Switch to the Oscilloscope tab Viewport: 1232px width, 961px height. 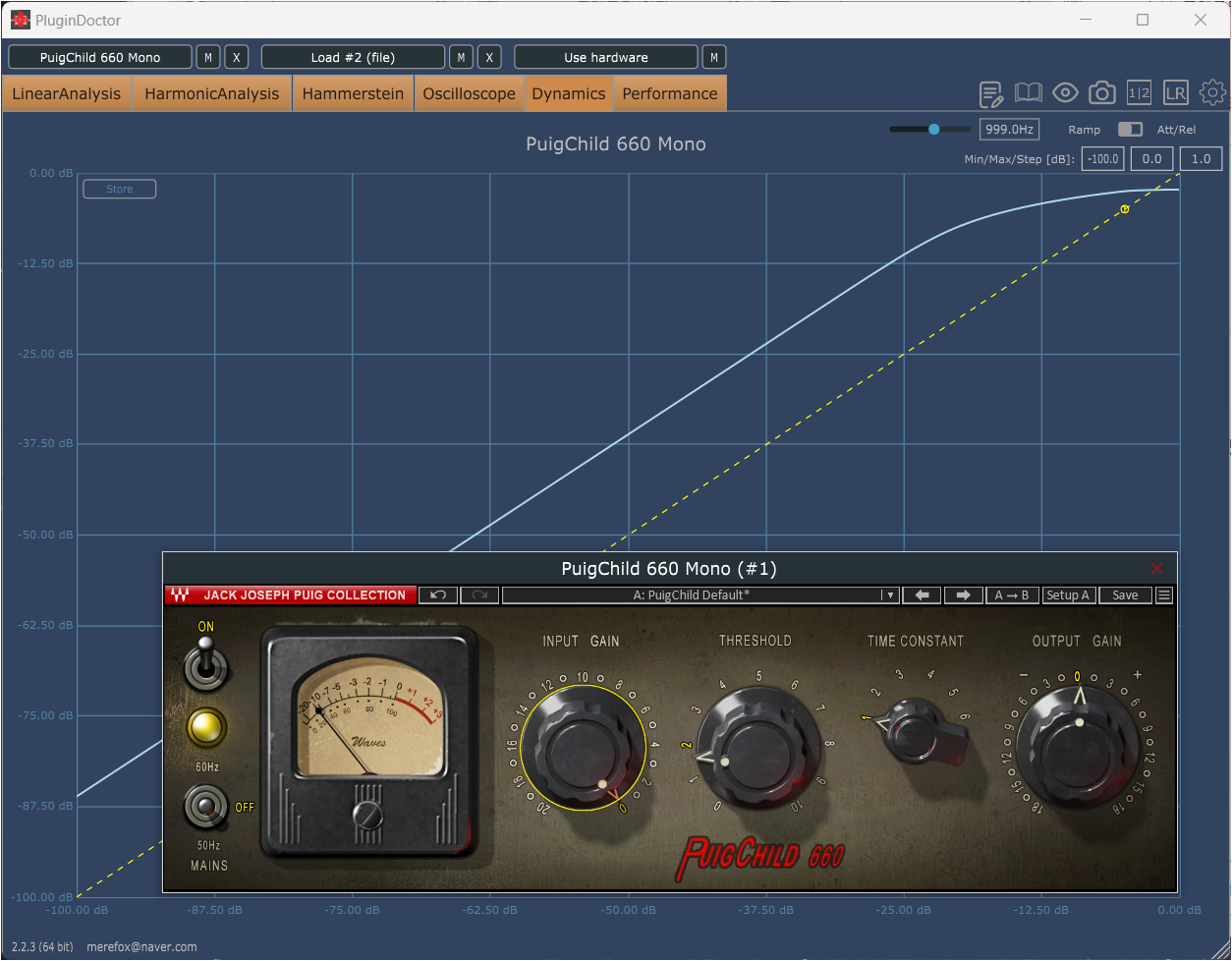(x=469, y=94)
